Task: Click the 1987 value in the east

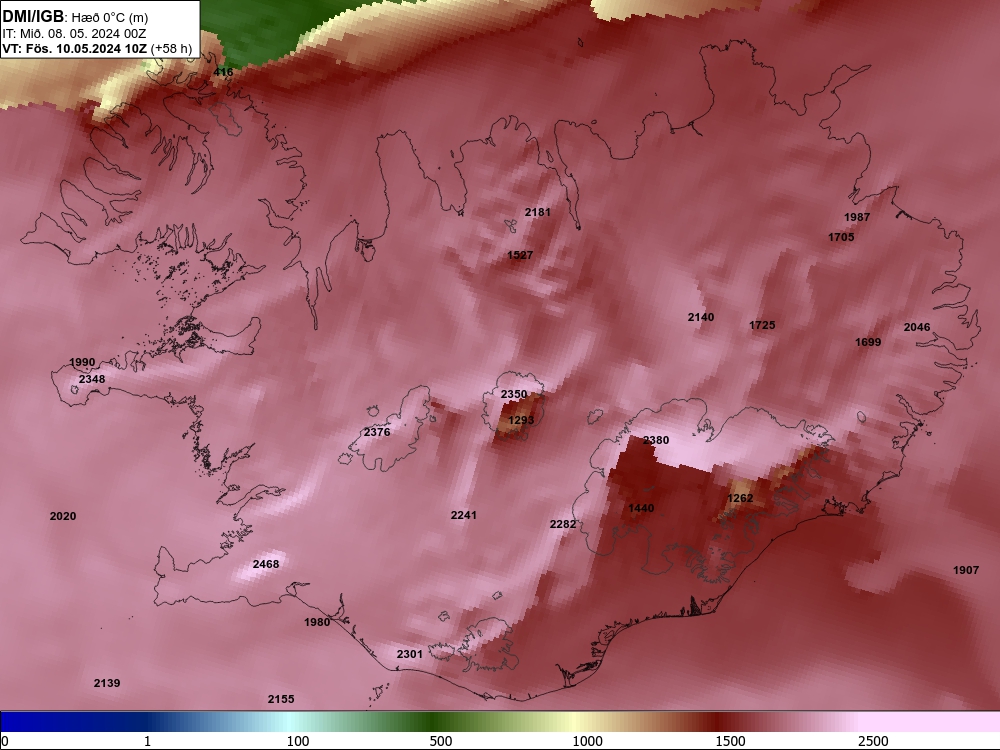Action: 857,217
